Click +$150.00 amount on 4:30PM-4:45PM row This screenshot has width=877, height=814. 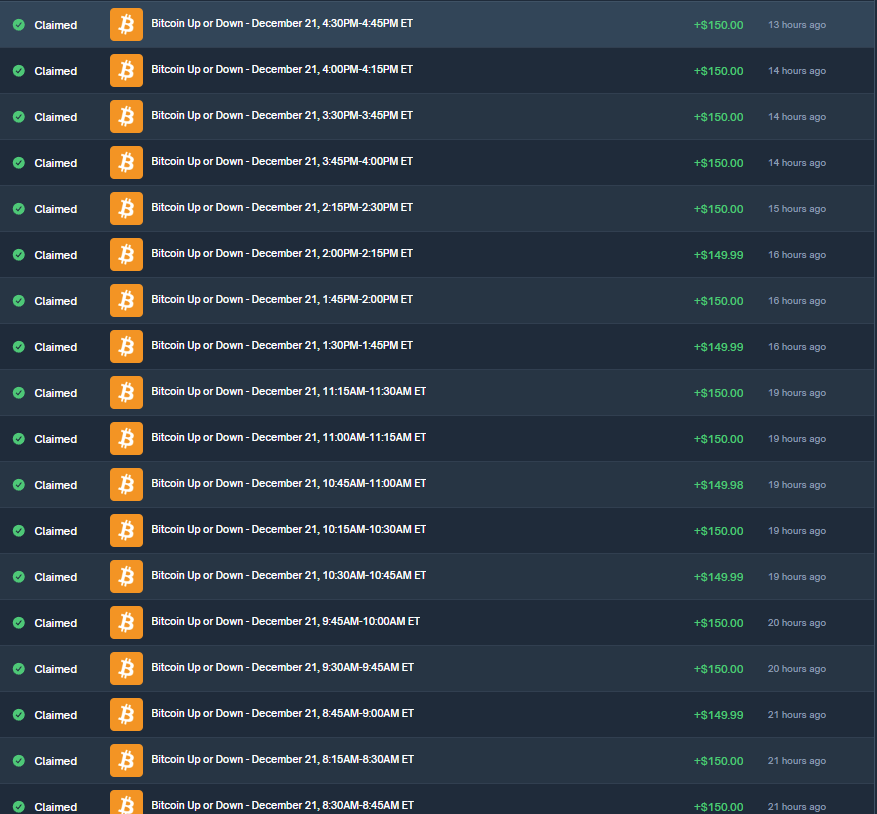(719, 25)
